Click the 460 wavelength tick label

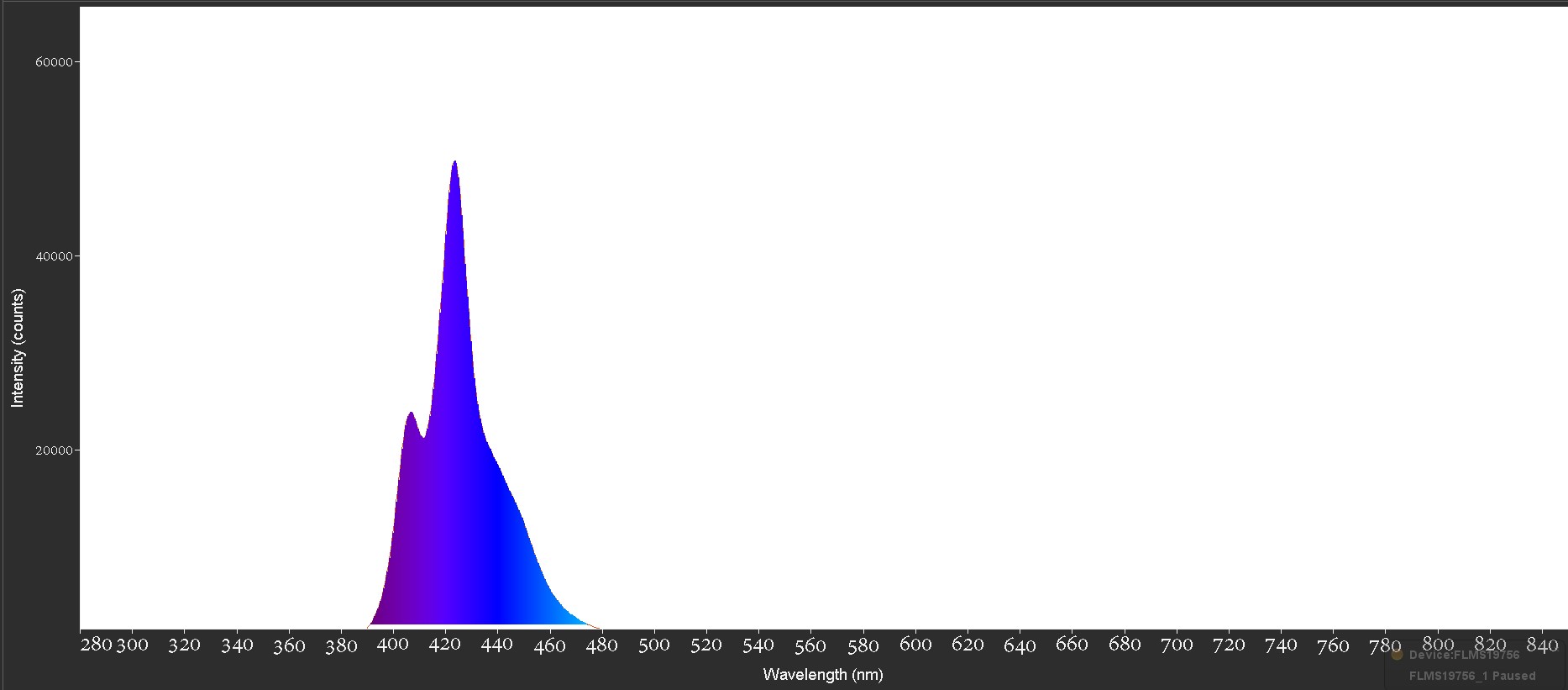[550, 645]
